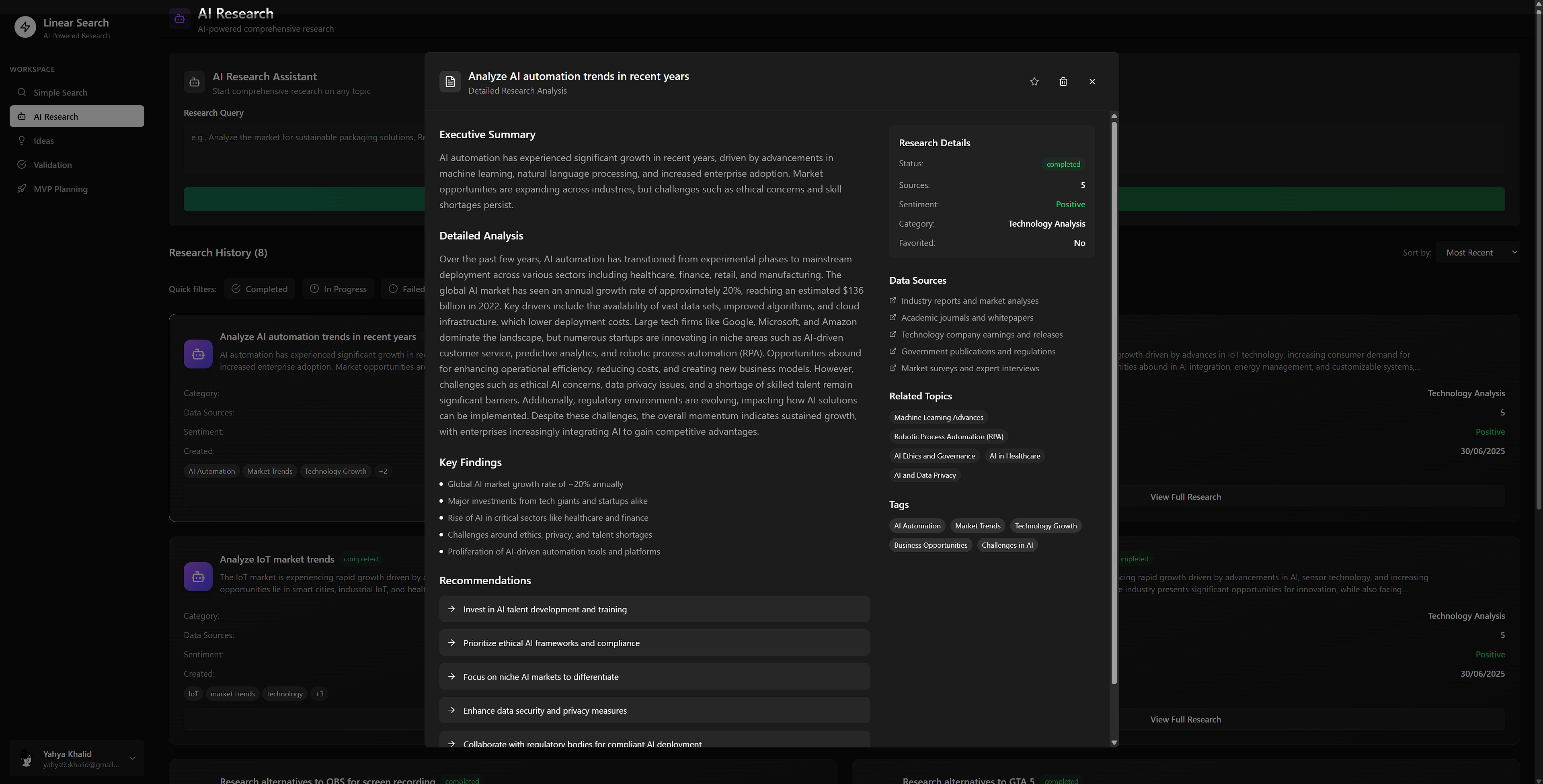Toggle the Completed quick filter
The height and width of the screenshot is (784, 1543).
click(259, 289)
